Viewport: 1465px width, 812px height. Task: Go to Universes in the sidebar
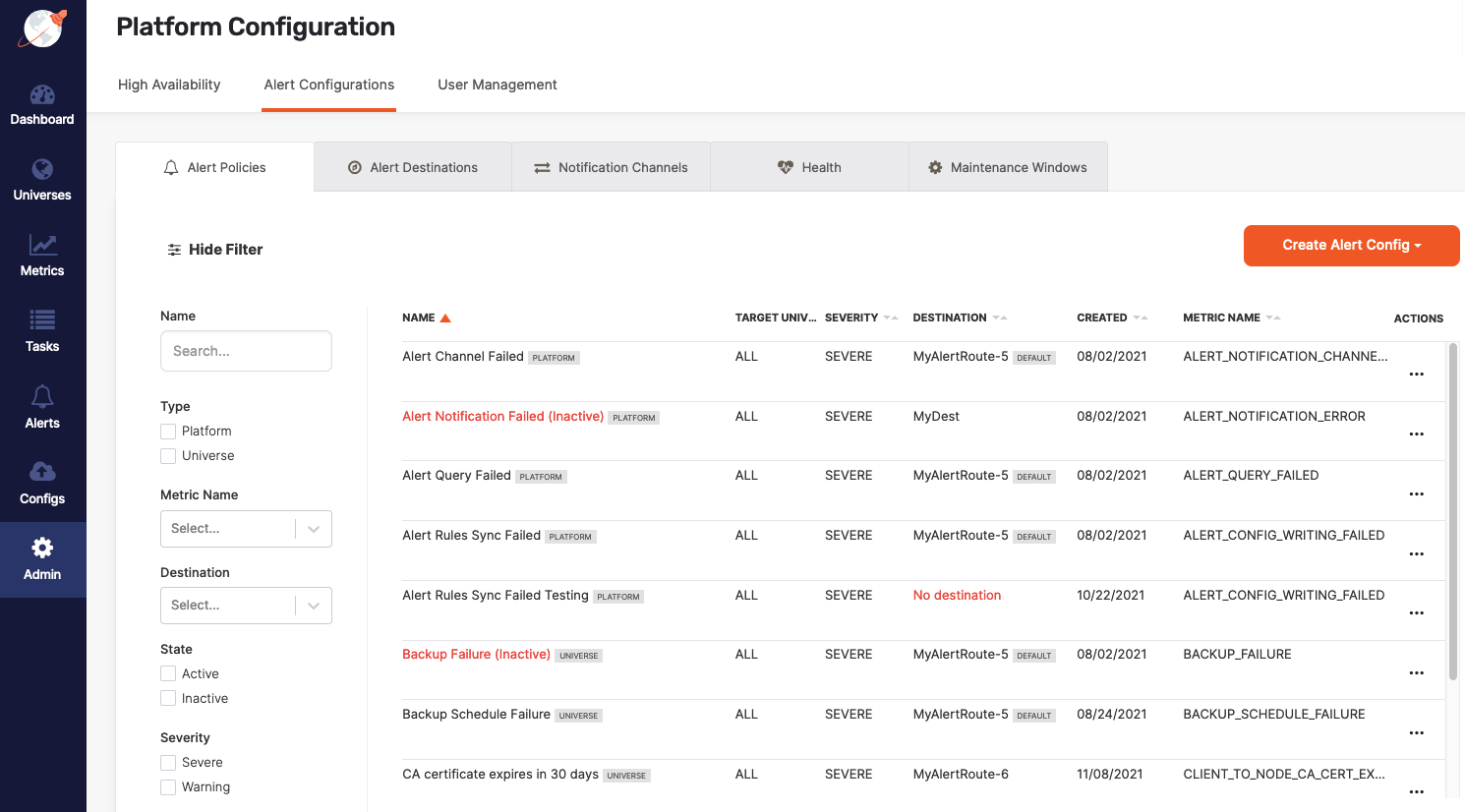click(42, 182)
